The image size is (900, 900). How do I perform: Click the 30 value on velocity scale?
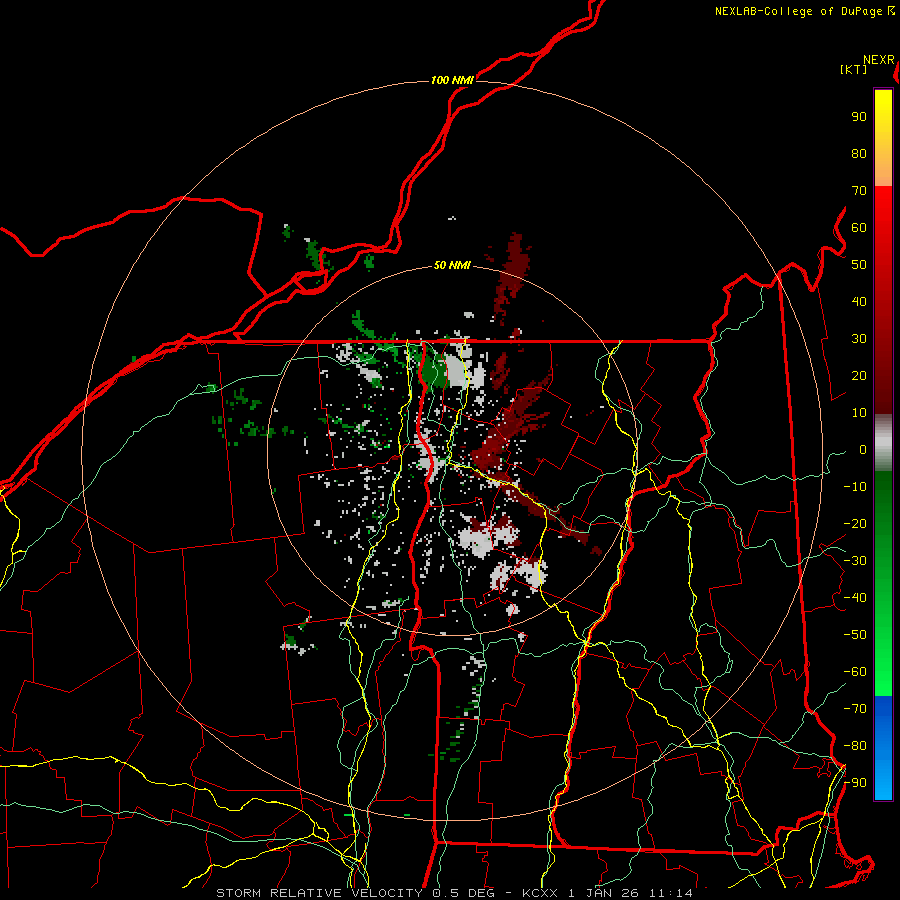pyautogui.click(x=859, y=339)
